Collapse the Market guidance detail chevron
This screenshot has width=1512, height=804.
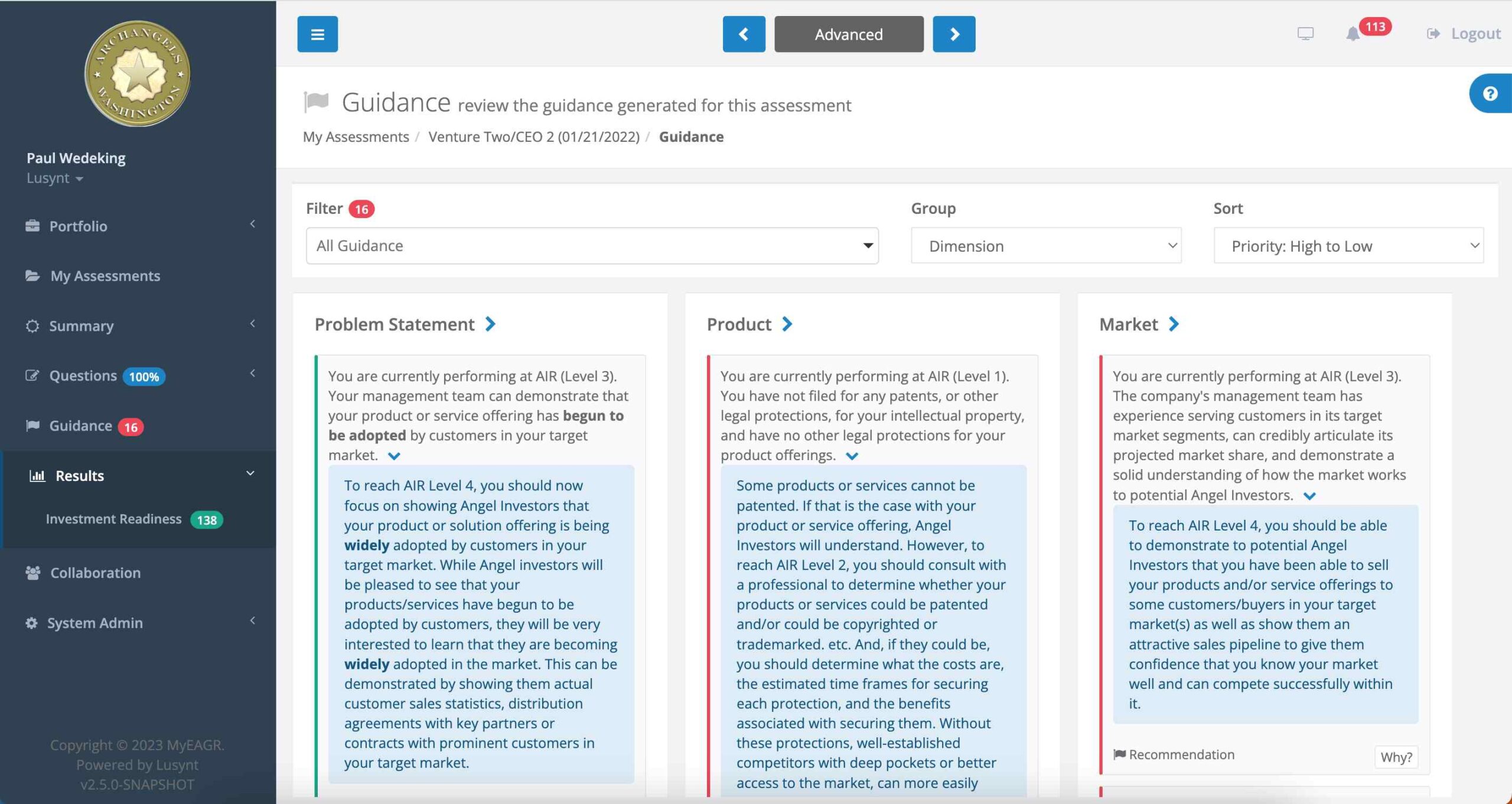(1309, 496)
